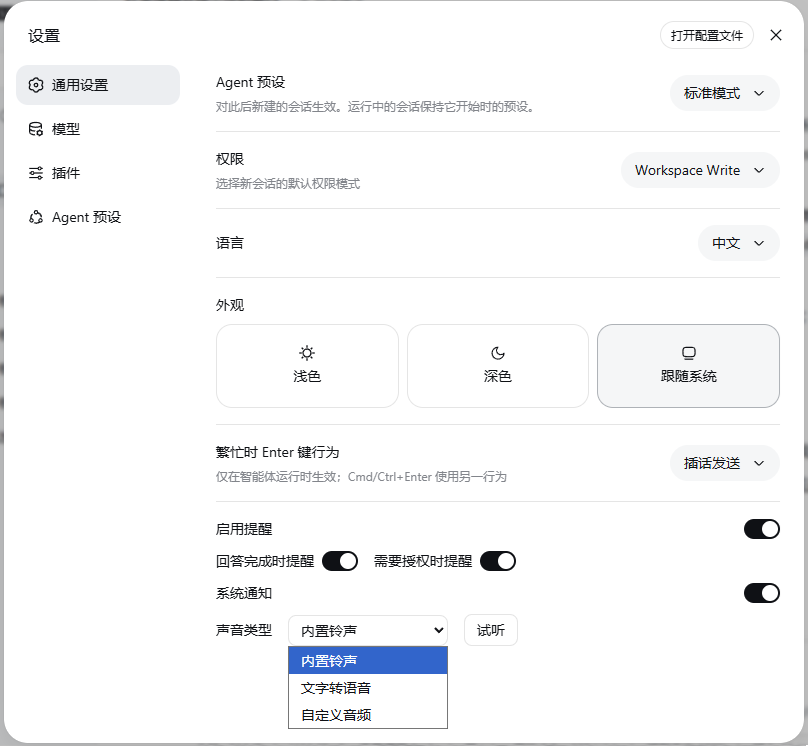
Task: Click the 声音类型 label
Action: click(x=244, y=630)
